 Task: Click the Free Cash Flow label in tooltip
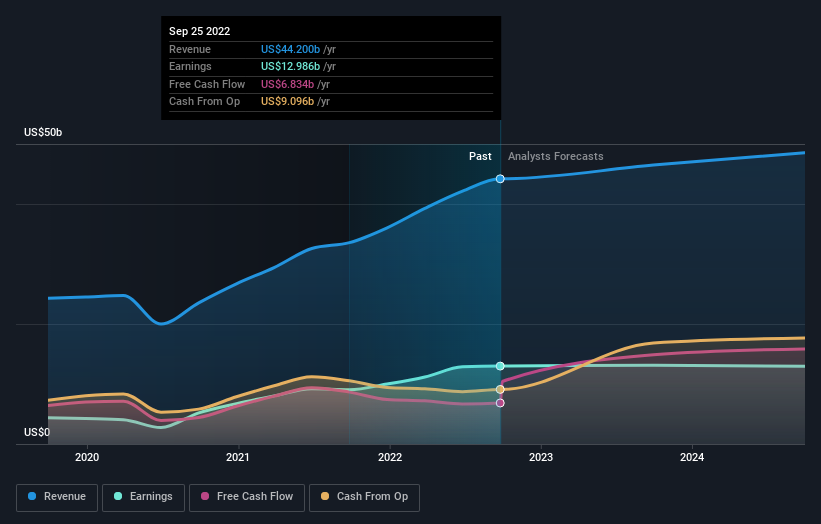(x=207, y=84)
